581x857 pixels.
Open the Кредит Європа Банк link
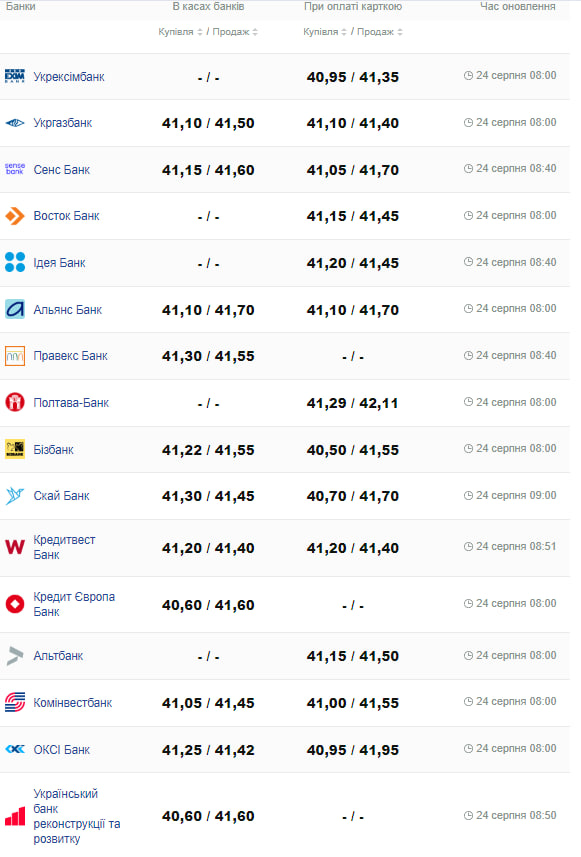click(74, 604)
